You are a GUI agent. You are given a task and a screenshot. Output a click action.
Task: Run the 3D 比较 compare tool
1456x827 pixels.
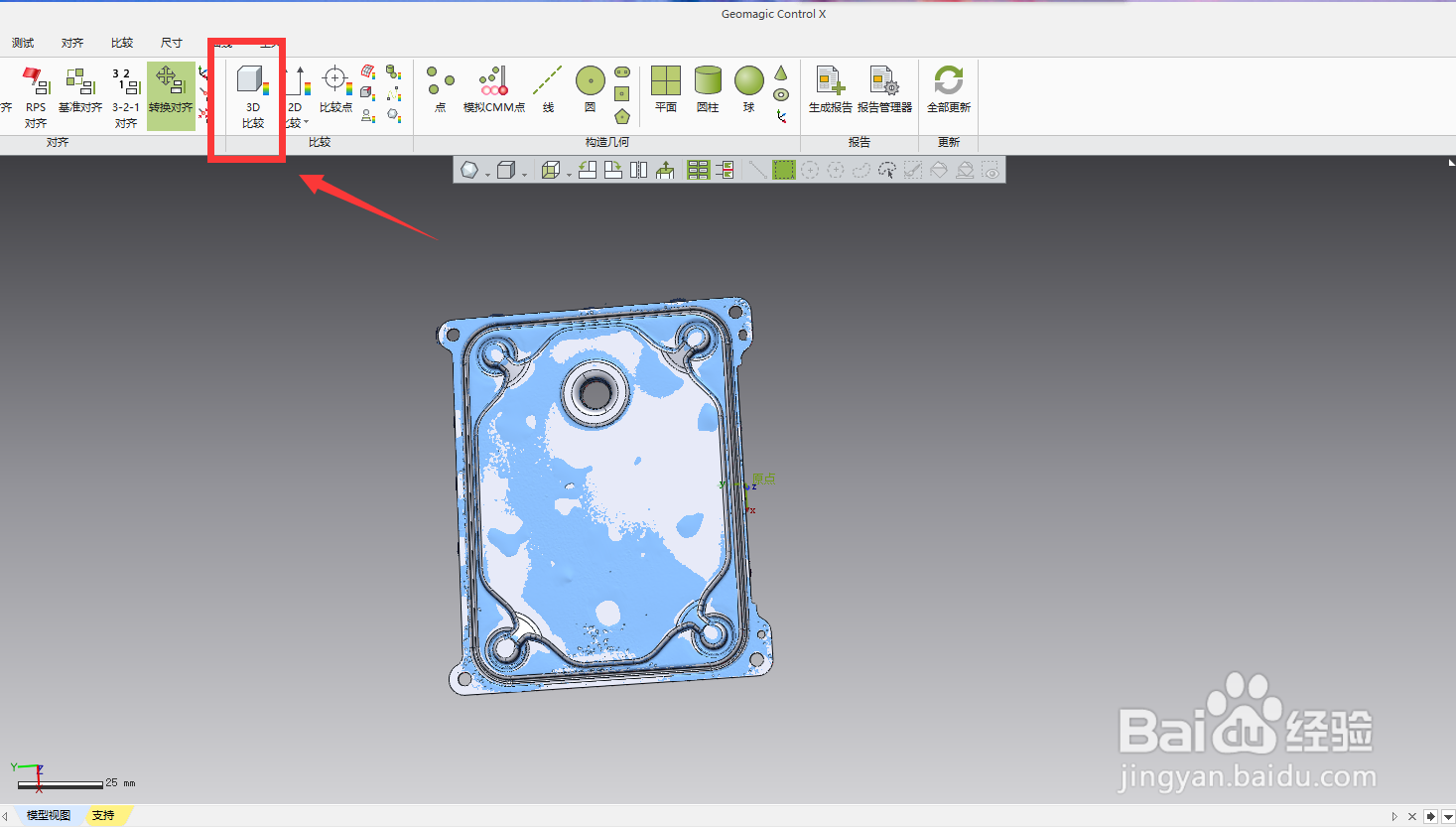coord(253,97)
